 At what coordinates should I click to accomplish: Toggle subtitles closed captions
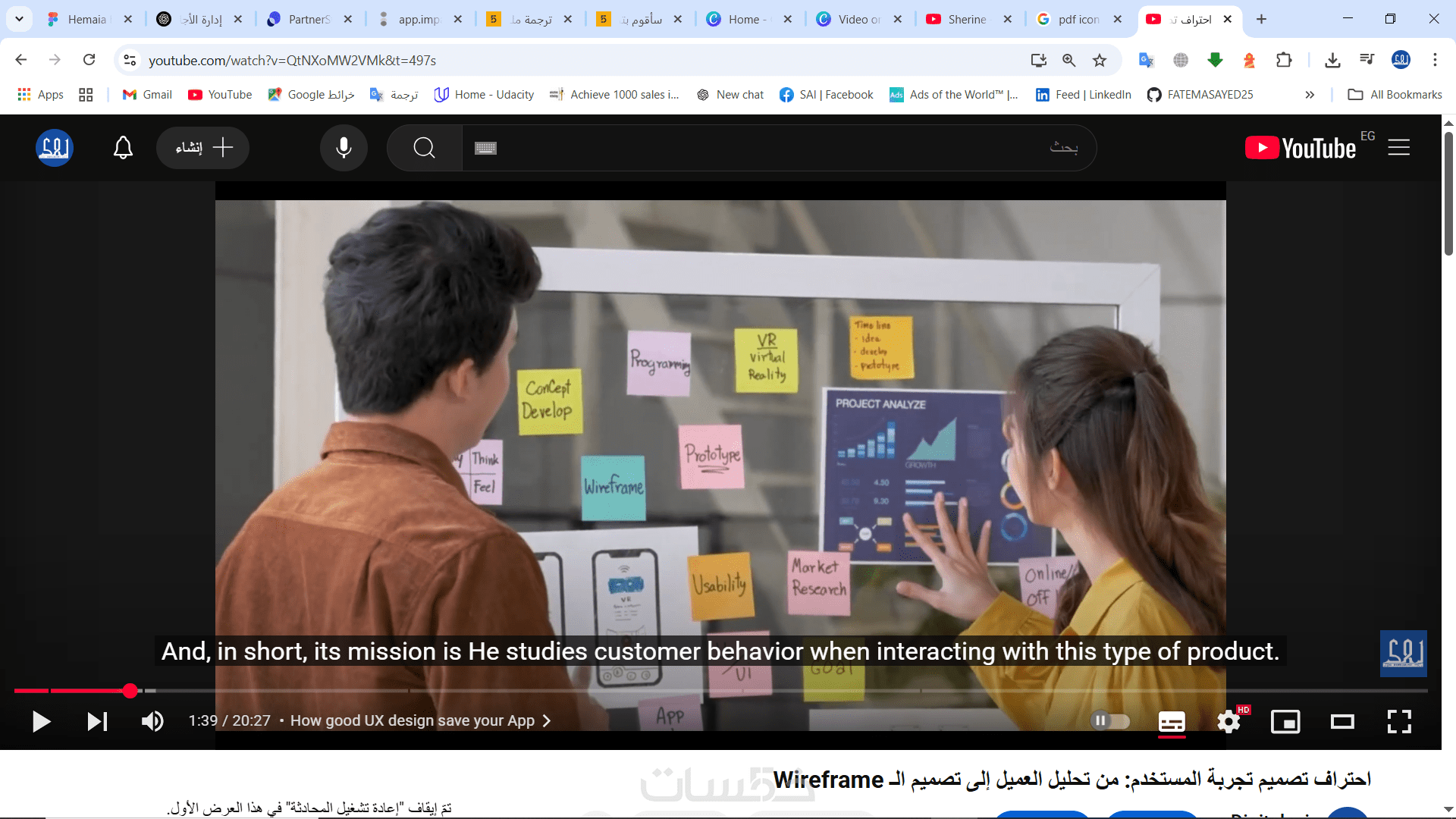point(1171,721)
